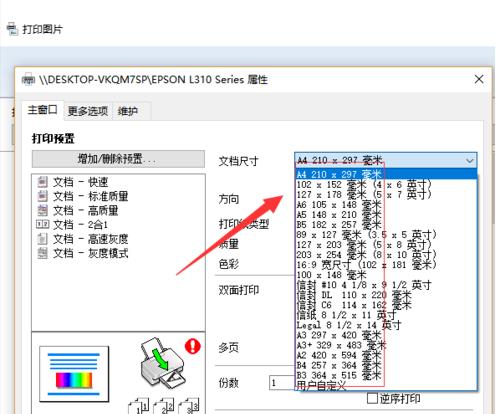
Task: Click the 文档 - 标准质量 preset text
Action: [x=90, y=196]
